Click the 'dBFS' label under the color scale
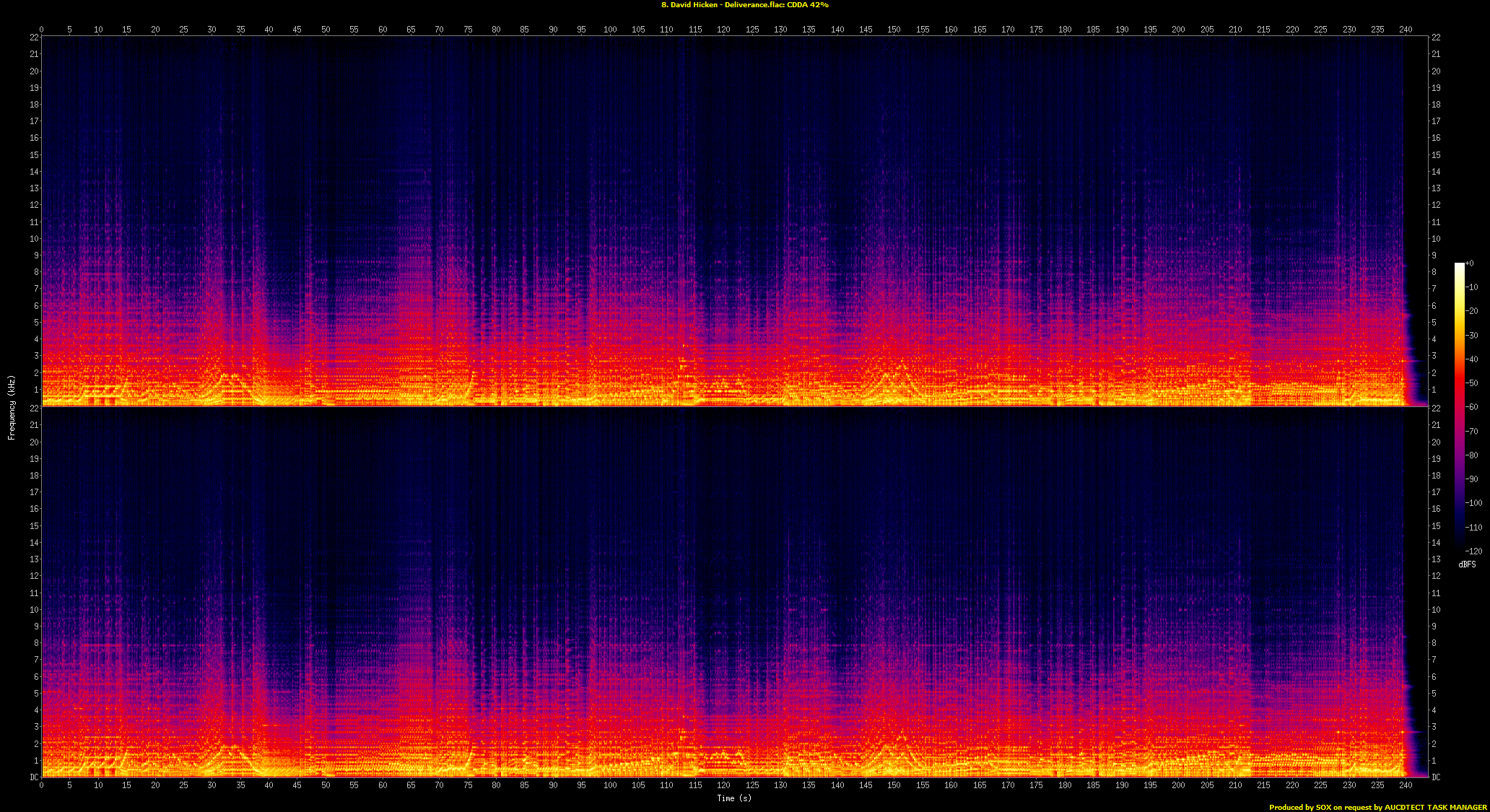Screen dimensions: 1490x812 click(x=1467, y=564)
